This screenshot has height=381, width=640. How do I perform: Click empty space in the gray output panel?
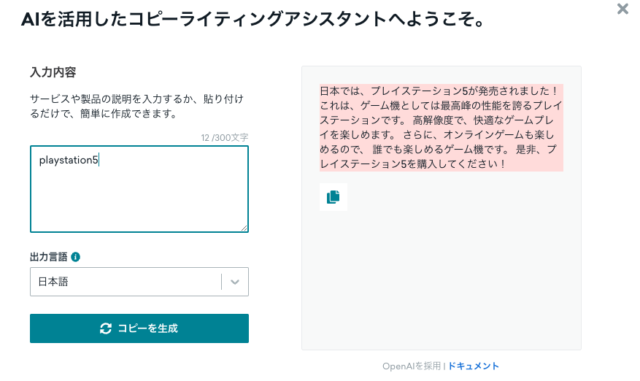441,278
